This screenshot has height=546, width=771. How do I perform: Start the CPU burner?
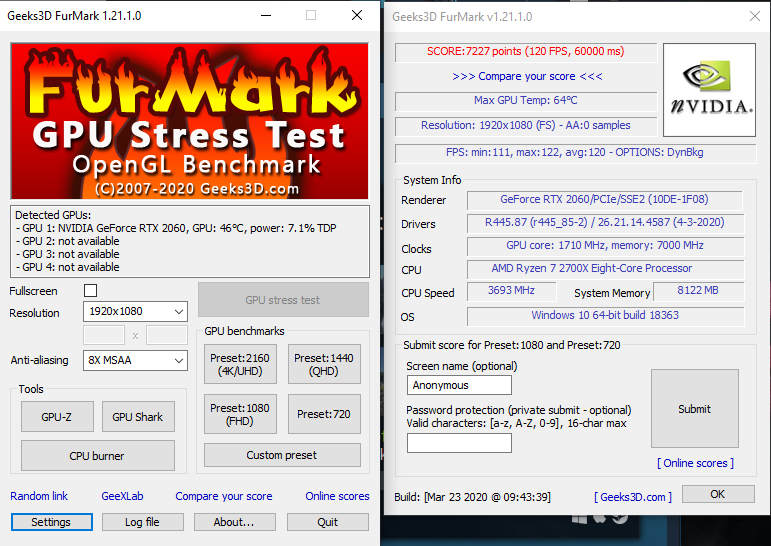pos(97,456)
